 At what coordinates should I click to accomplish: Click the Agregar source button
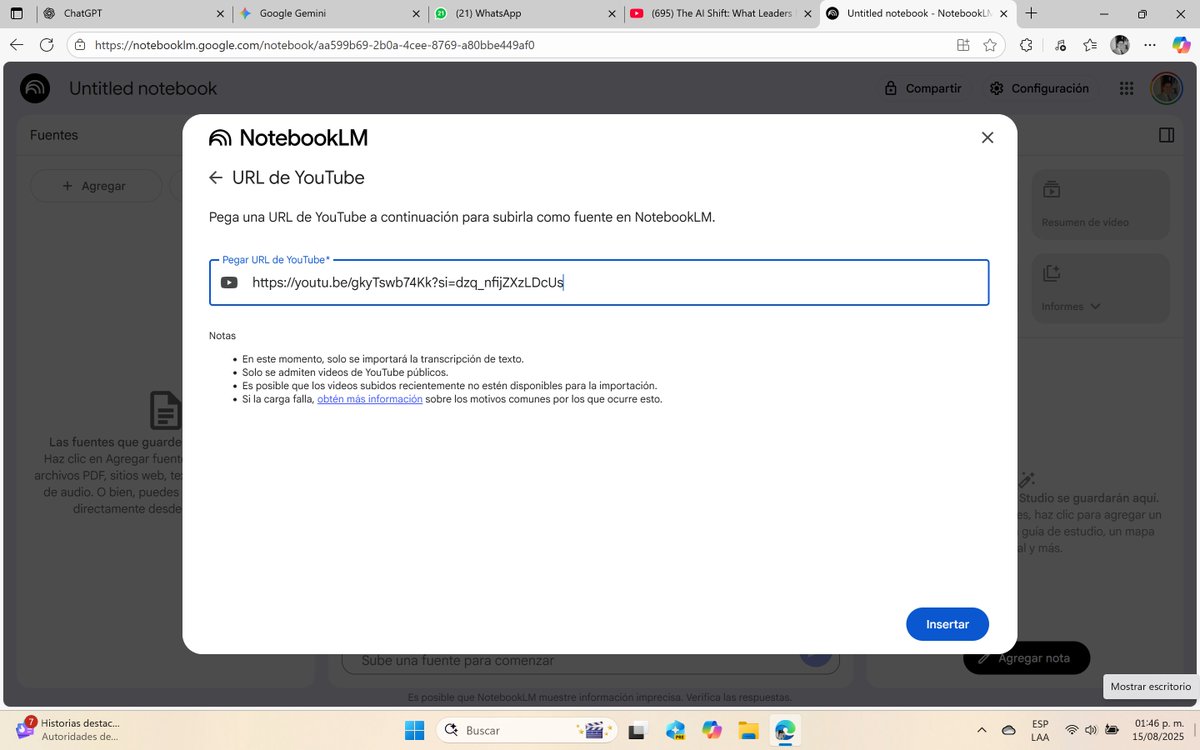[96, 186]
